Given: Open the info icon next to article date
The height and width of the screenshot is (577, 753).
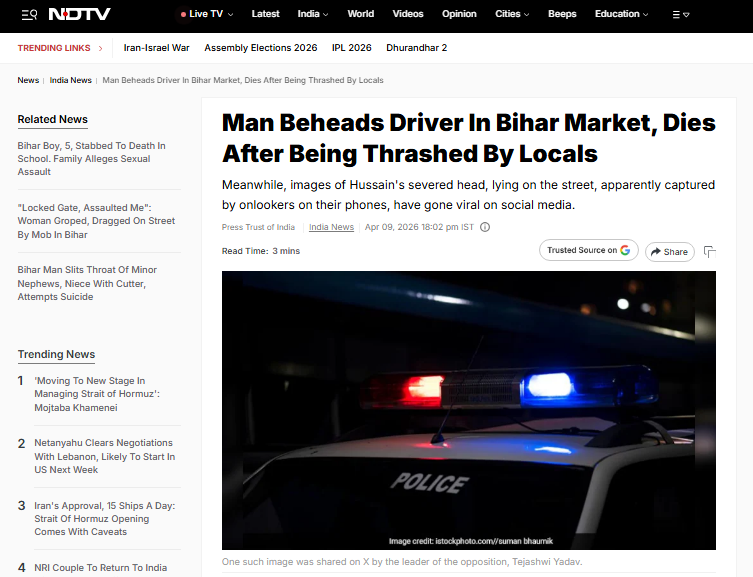Looking at the screenshot, I should coord(485,227).
